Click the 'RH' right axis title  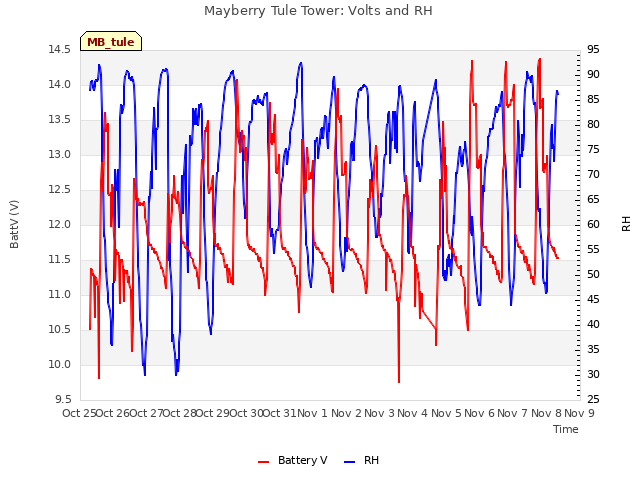[626, 224]
